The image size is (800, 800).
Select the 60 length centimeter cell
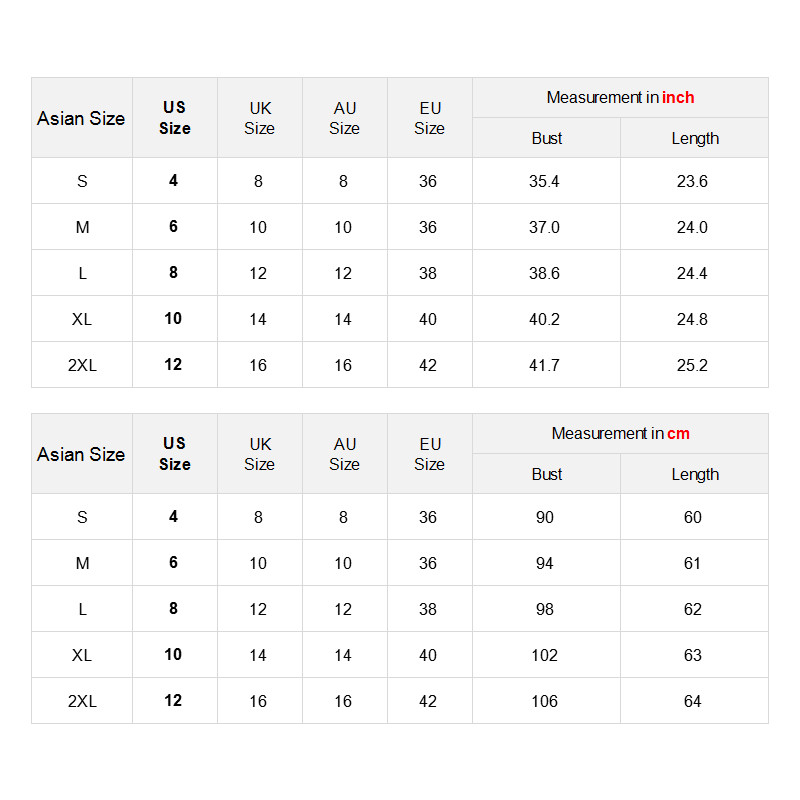pyautogui.click(x=693, y=517)
